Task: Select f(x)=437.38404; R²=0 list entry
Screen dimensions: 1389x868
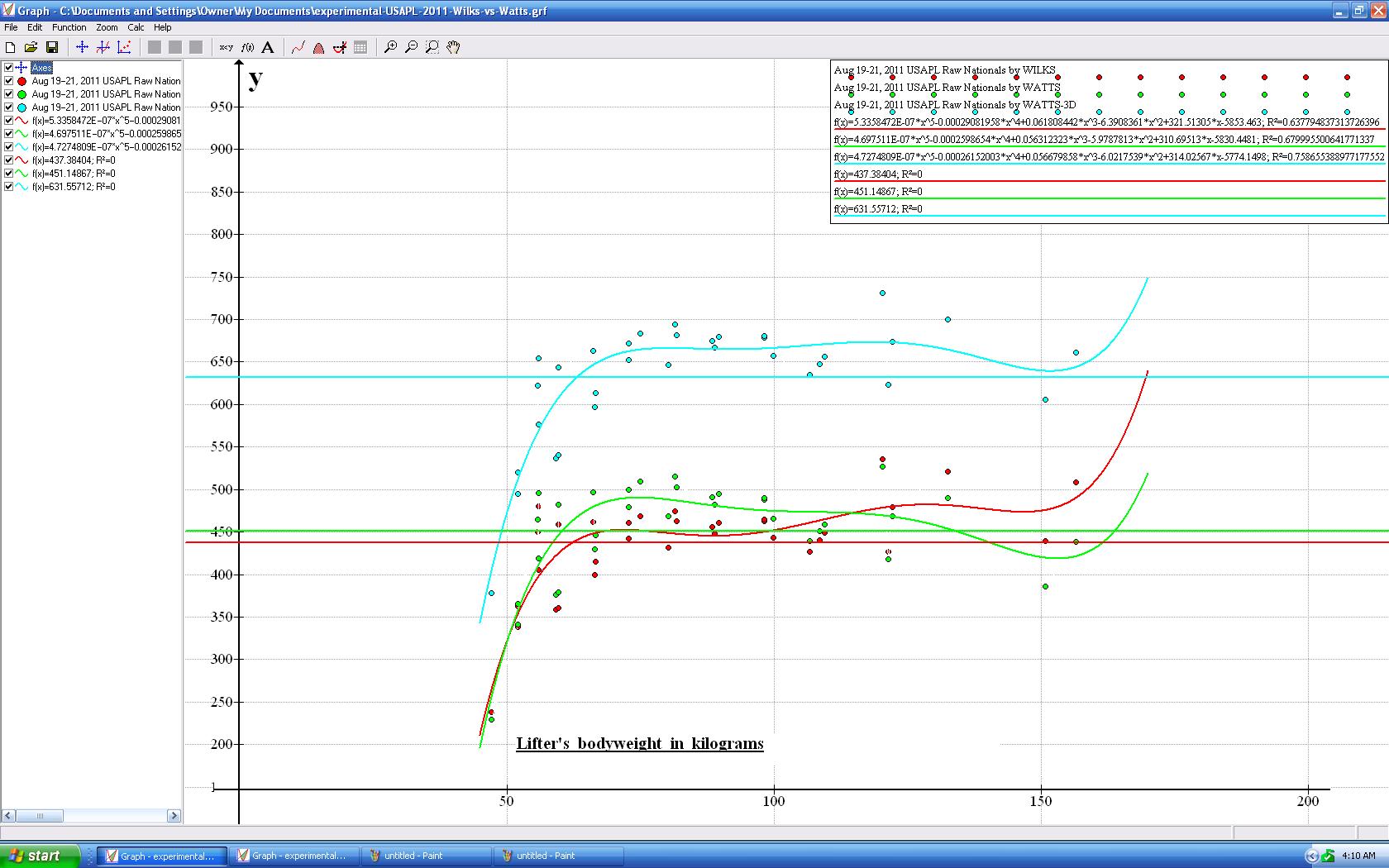Action: click(74, 160)
